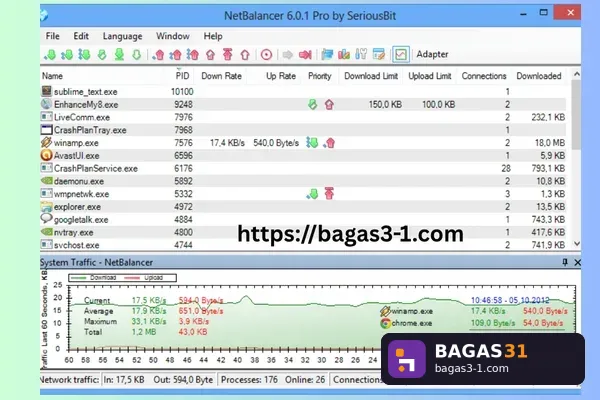Sort by the PID column header

coord(182,76)
